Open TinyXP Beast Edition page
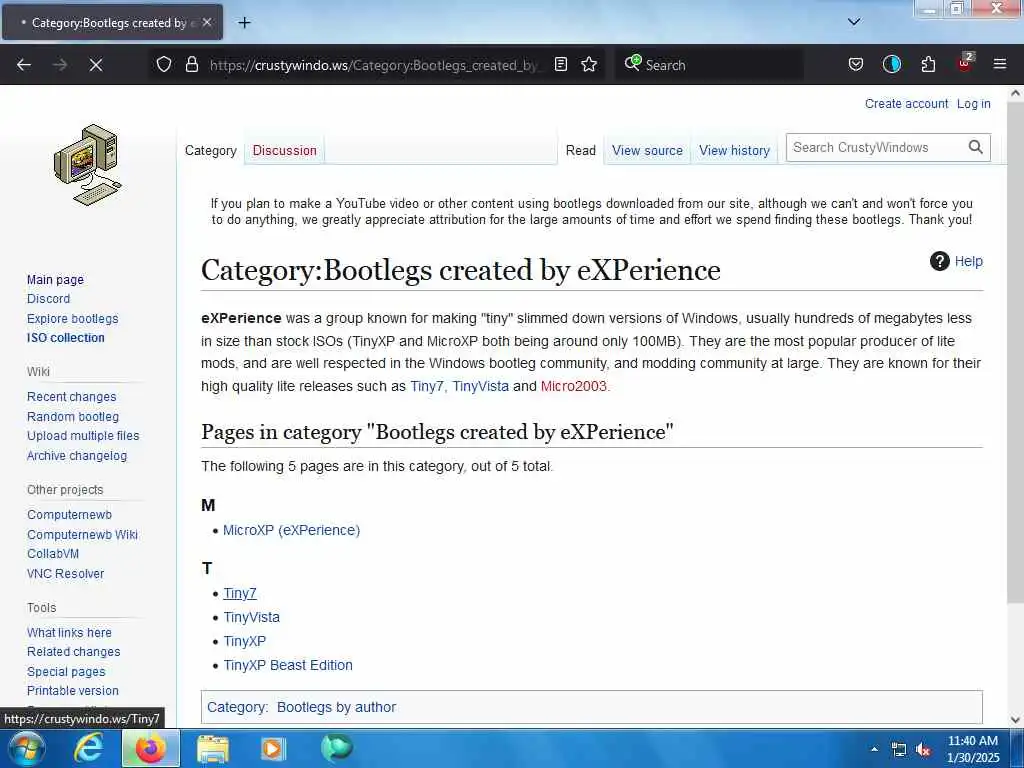The height and width of the screenshot is (768, 1024). click(288, 665)
